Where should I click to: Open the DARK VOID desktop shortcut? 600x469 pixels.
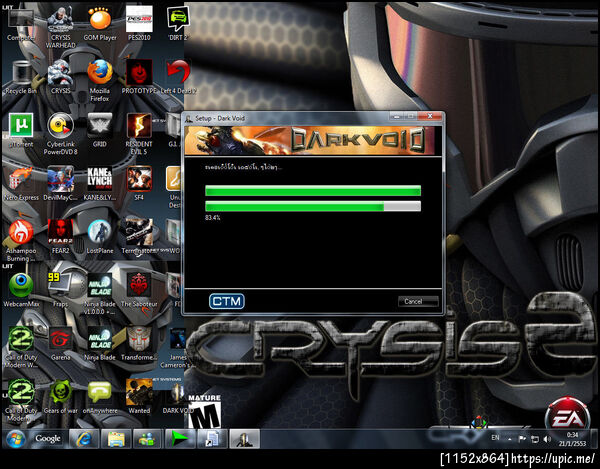coord(178,397)
